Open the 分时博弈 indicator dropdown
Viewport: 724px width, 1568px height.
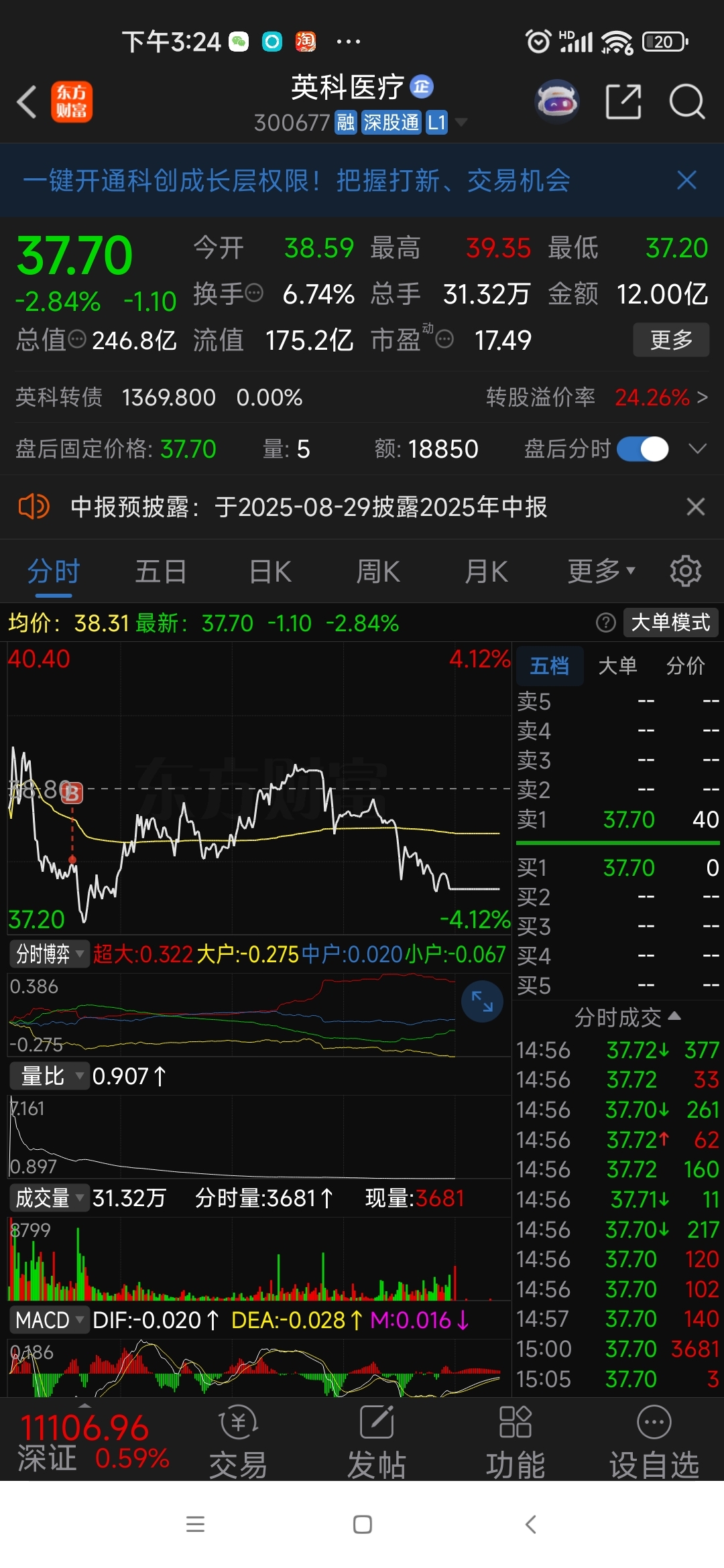[x=50, y=953]
